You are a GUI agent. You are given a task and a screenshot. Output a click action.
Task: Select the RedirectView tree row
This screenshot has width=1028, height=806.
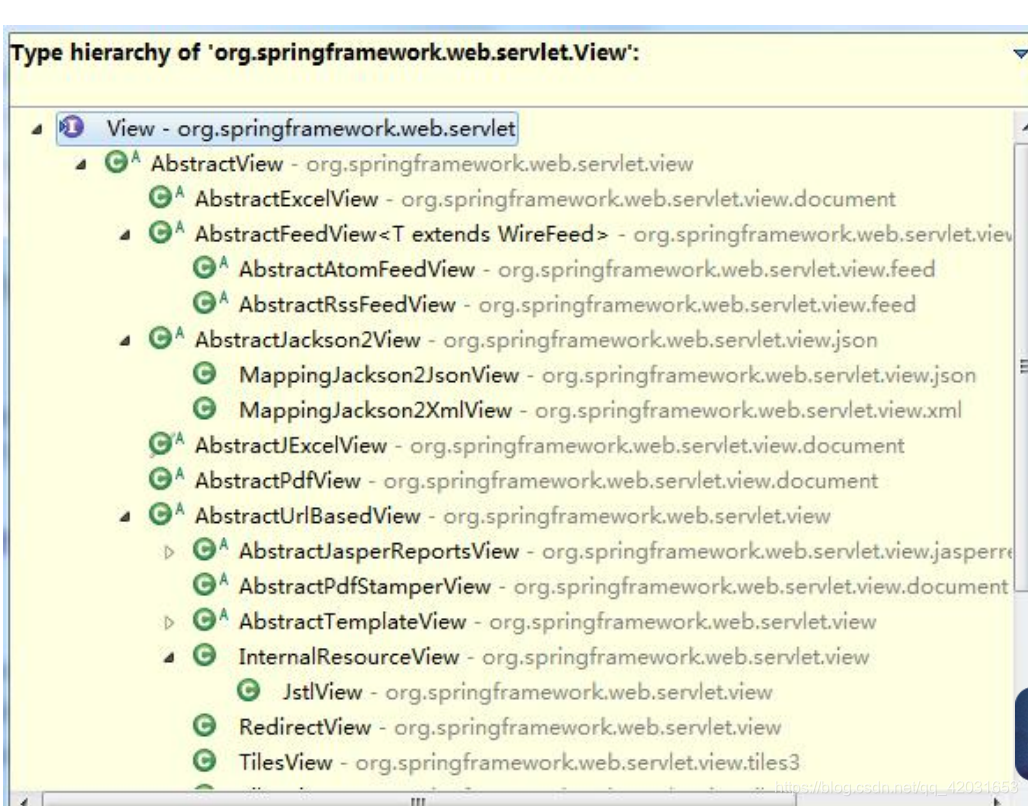486,727
